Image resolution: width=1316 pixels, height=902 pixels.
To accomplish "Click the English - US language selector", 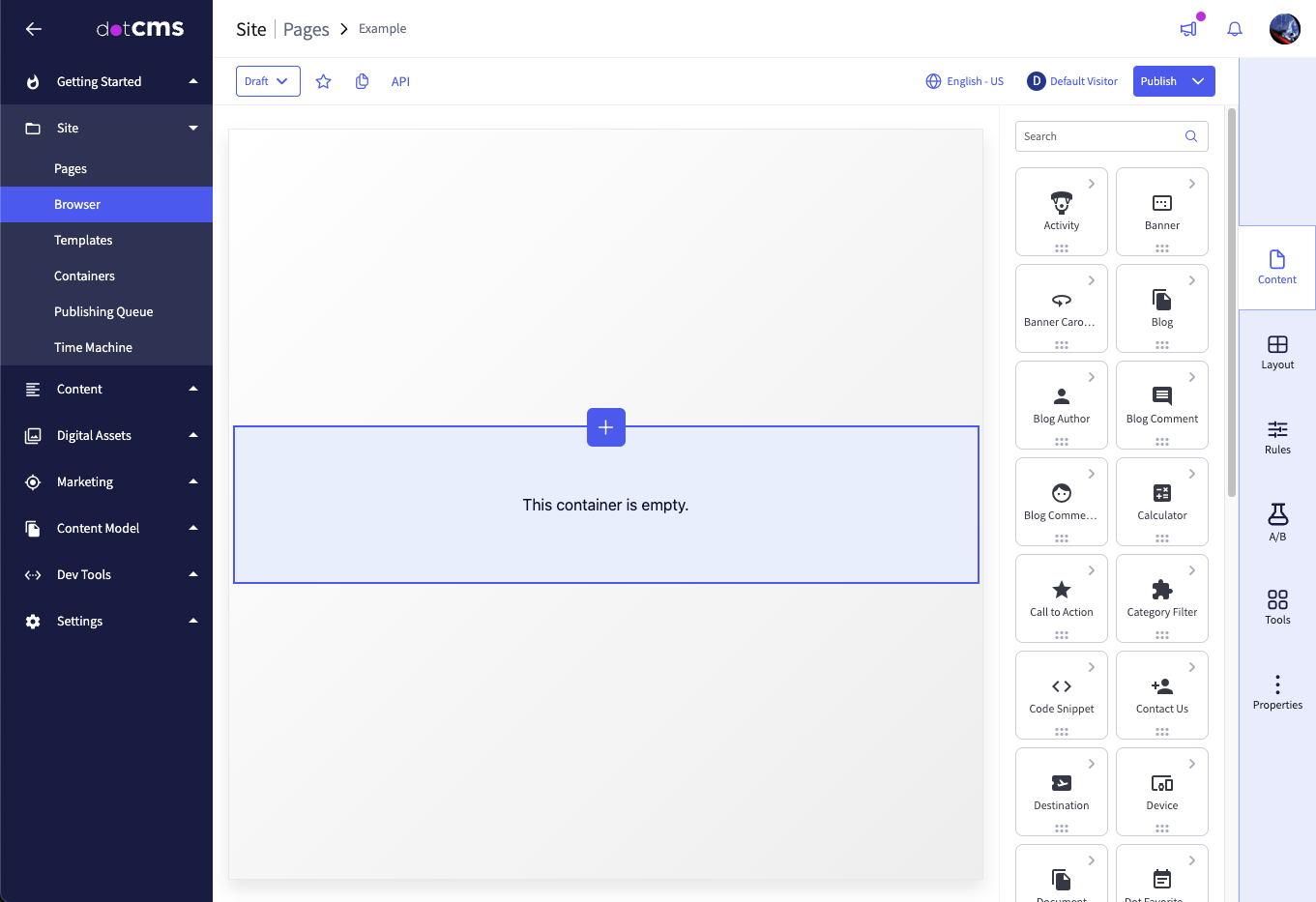I will (x=965, y=82).
